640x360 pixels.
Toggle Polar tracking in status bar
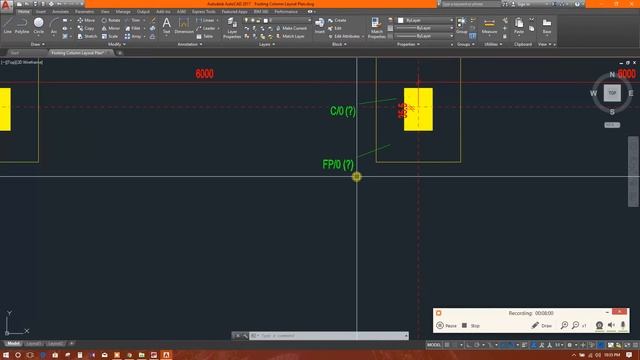(476, 345)
